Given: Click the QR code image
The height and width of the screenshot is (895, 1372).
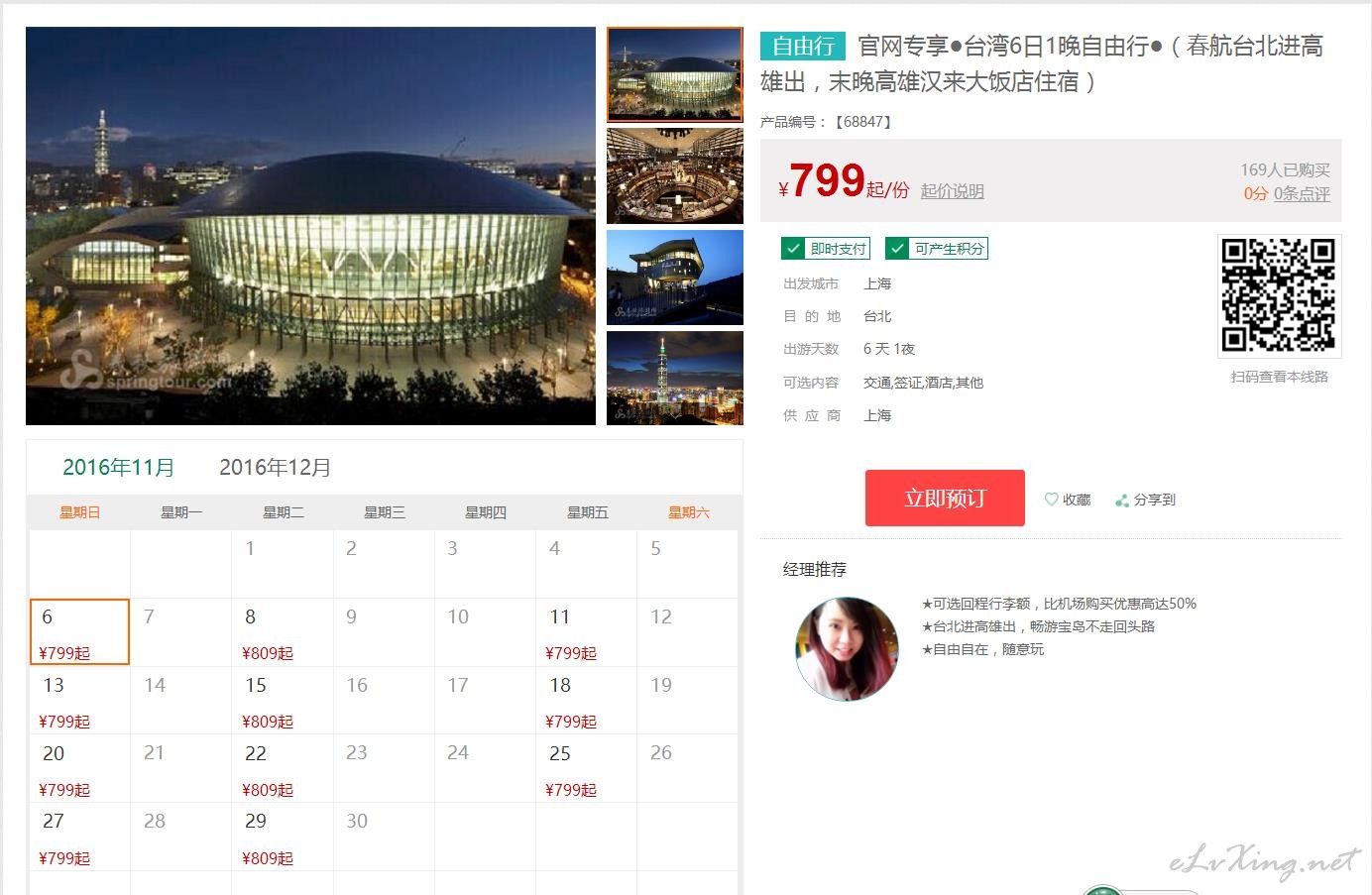Looking at the screenshot, I should pyautogui.click(x=1279, y=295).
